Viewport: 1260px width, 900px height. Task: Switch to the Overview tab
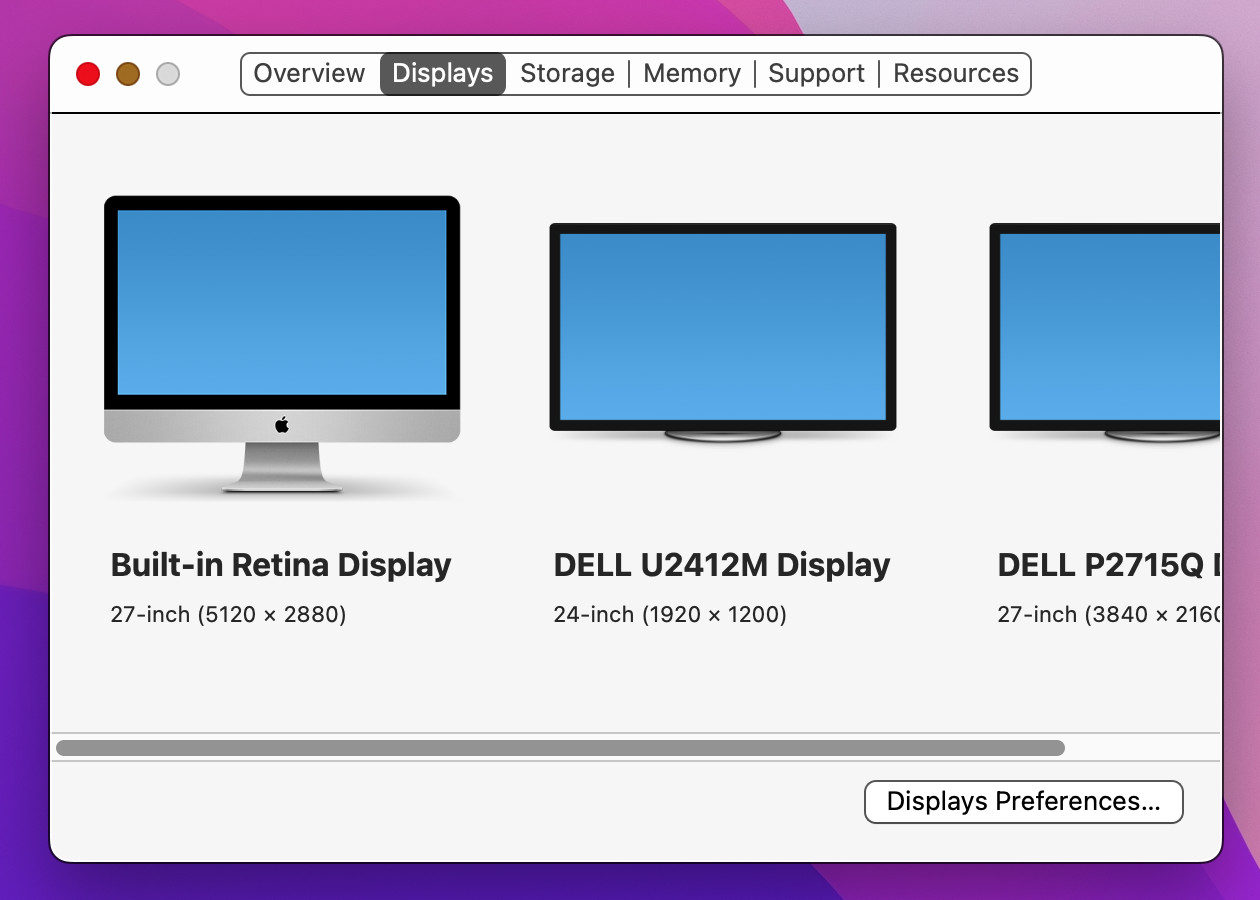(x=309, y=74)
